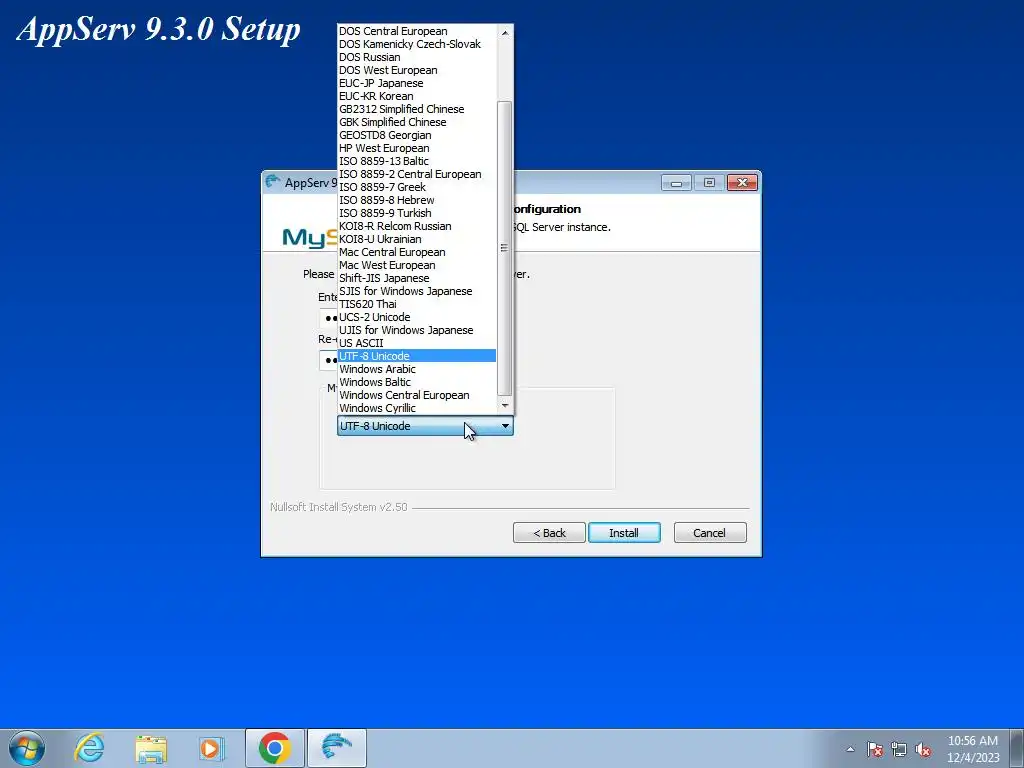Image resolution: width=1024 pixels, height=768 pixels.
Task: Open network status tray icon
Action: pyautogui.click(x=899, y=749)
